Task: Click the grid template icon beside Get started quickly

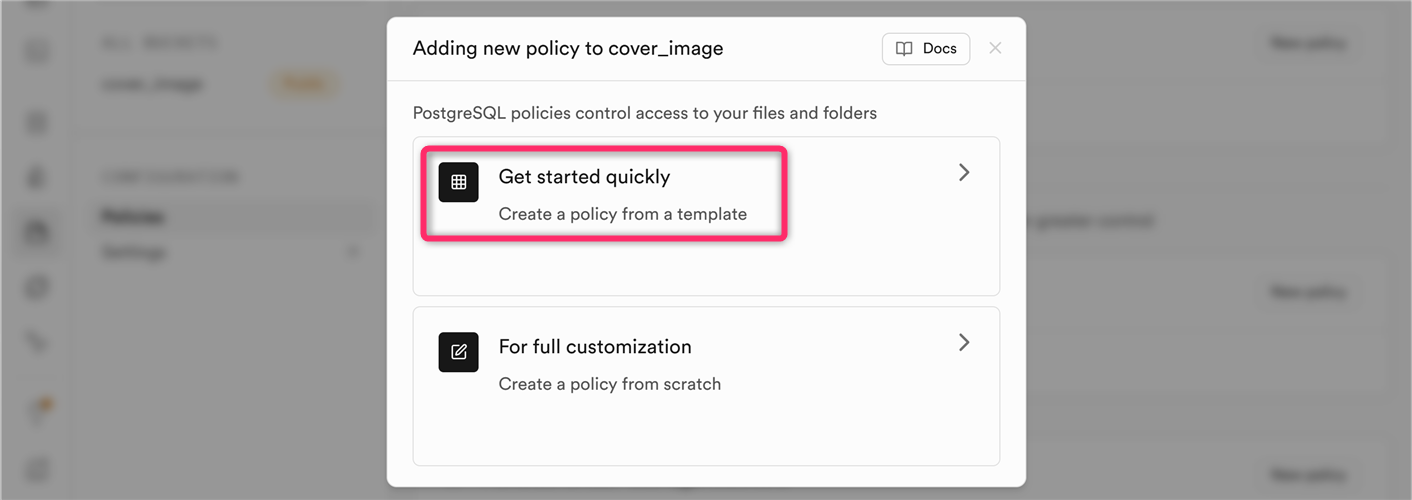Action: click(458, 182)
